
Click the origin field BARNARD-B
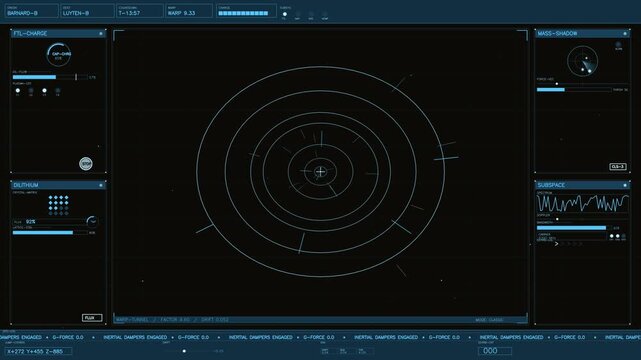coord(31,11)
